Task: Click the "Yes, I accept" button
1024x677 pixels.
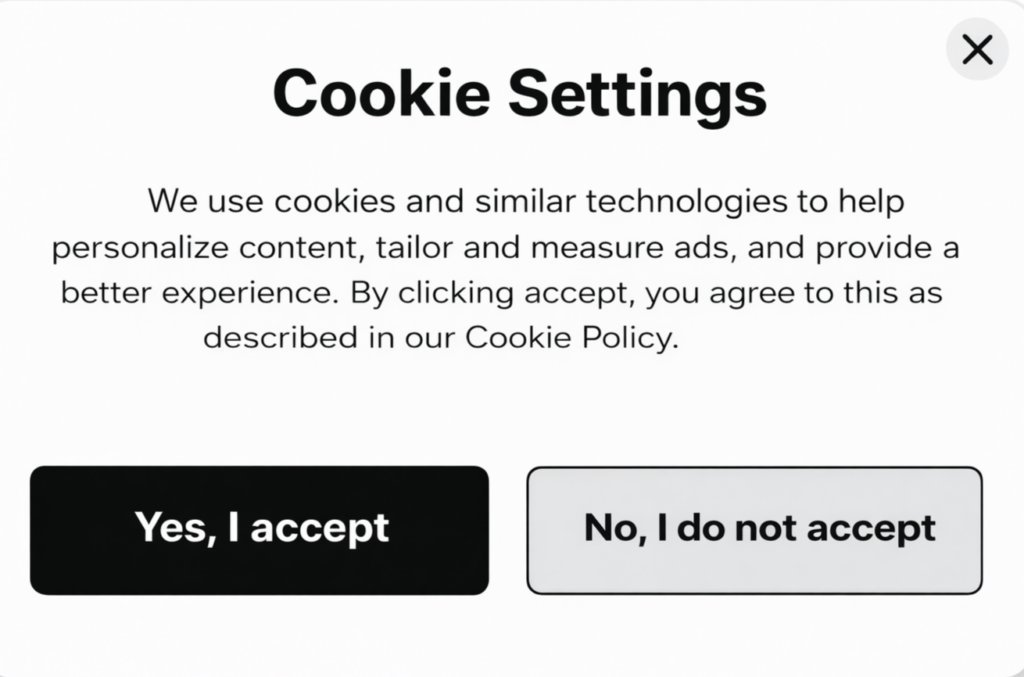Action: (x=260, y=530)
